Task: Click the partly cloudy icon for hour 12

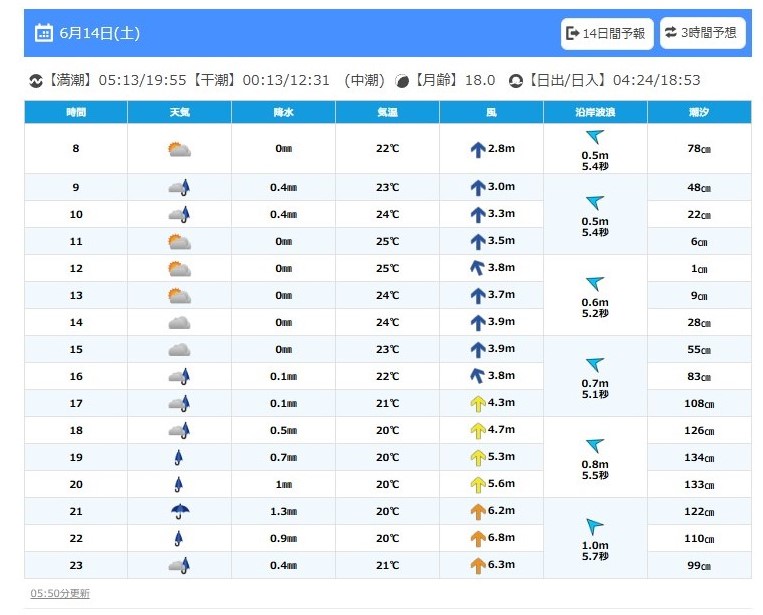Action: click(179, 269)
